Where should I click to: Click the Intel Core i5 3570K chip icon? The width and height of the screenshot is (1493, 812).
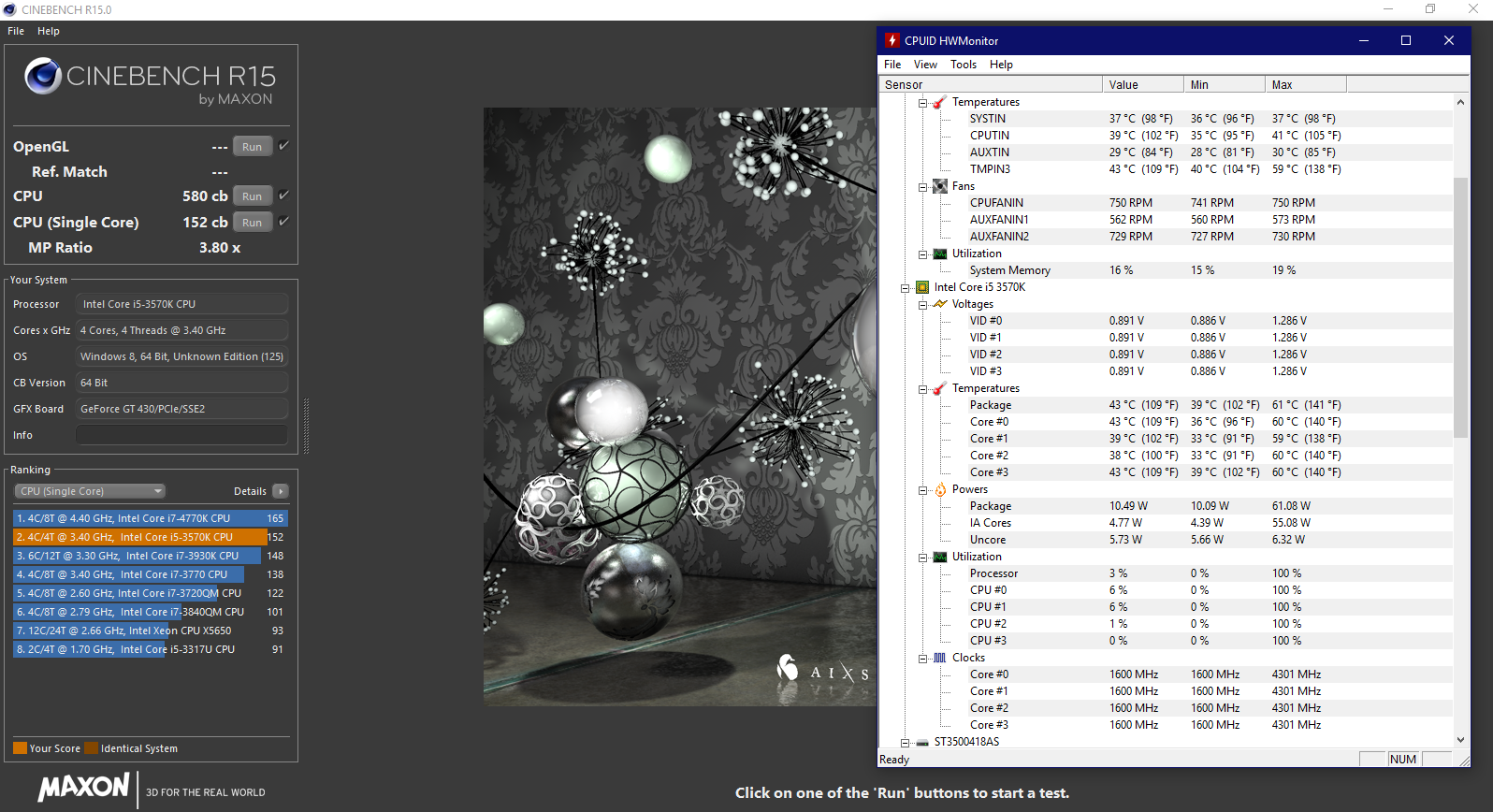pyautogui.click(x=922, y=287)
